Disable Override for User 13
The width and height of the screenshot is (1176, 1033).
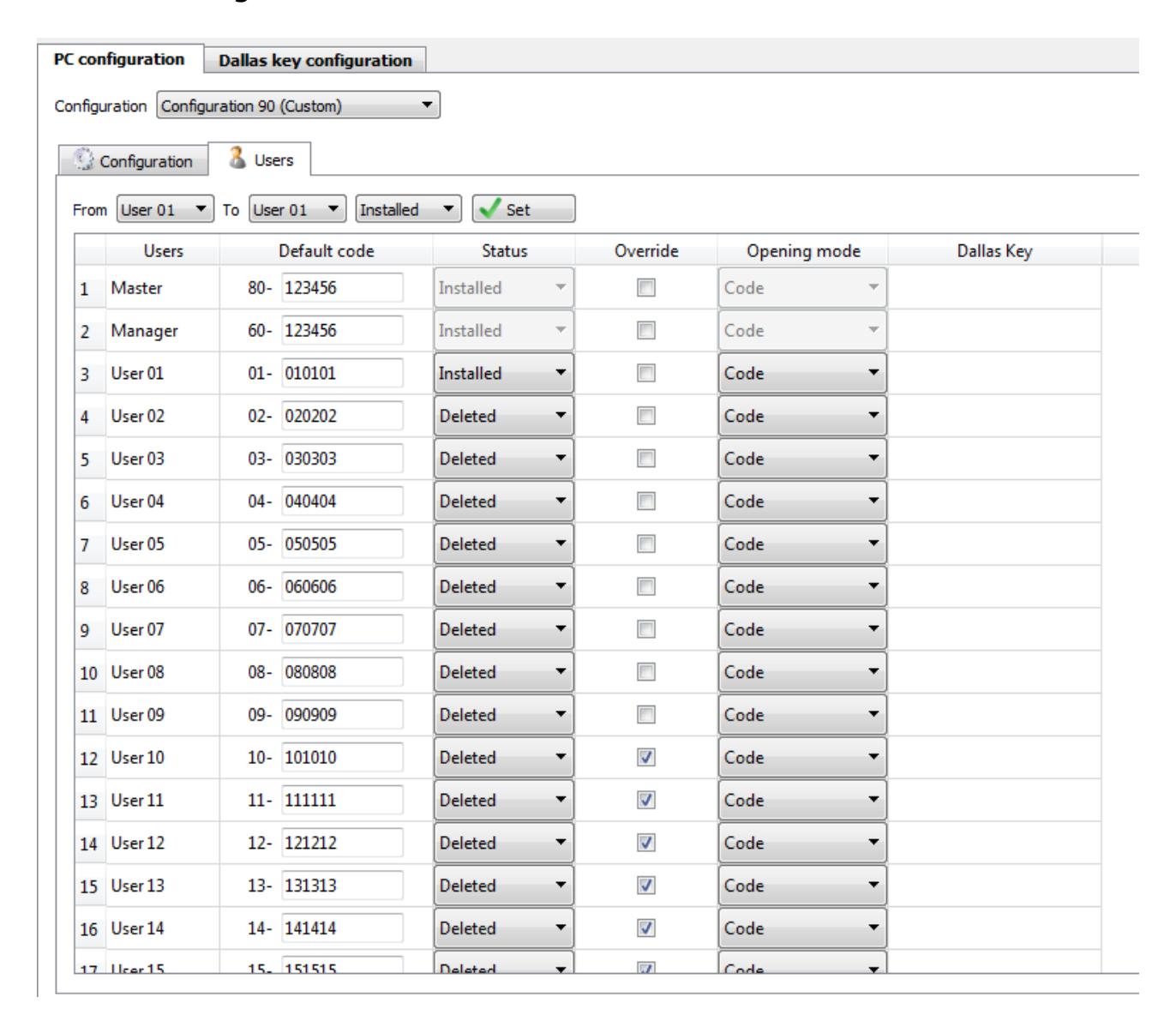(x=645, y=886)
